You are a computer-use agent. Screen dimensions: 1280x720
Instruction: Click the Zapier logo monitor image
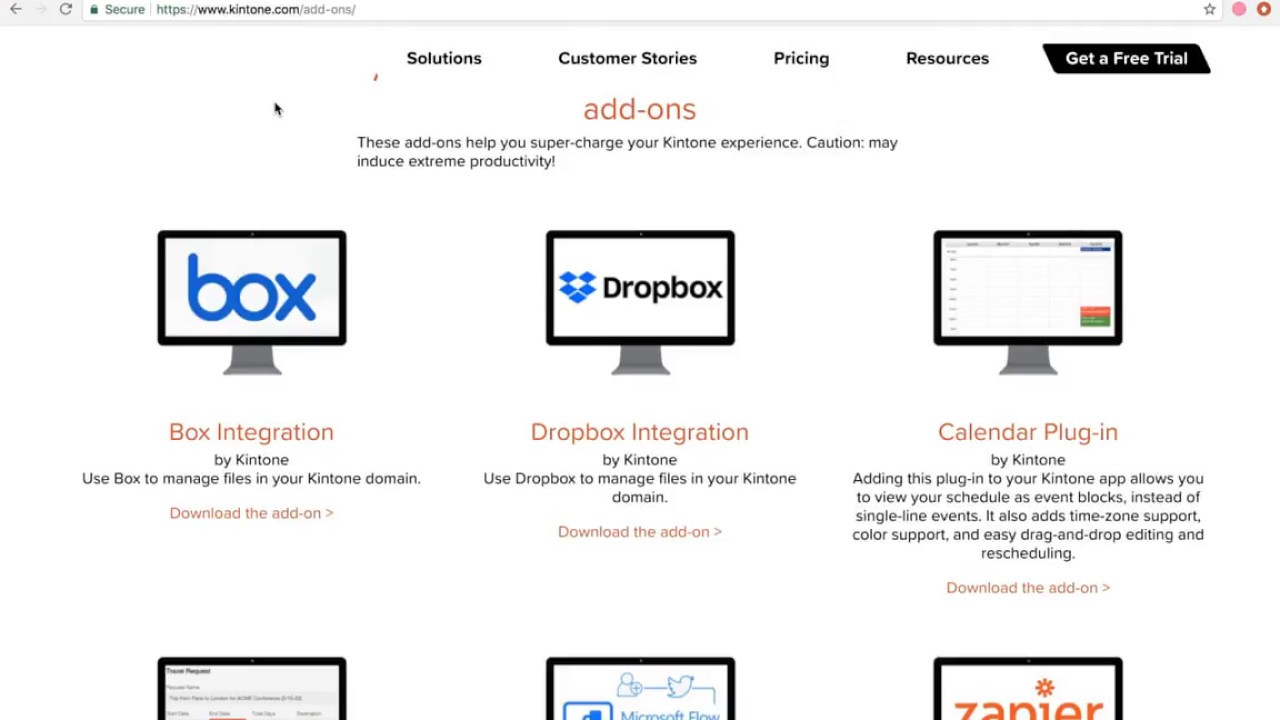1028,688
